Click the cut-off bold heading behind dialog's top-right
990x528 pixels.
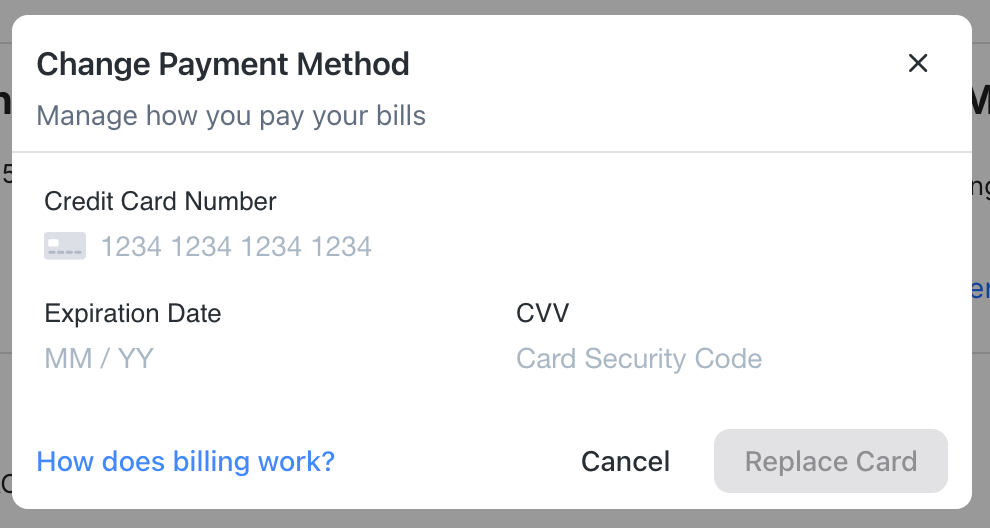point(981,100)
